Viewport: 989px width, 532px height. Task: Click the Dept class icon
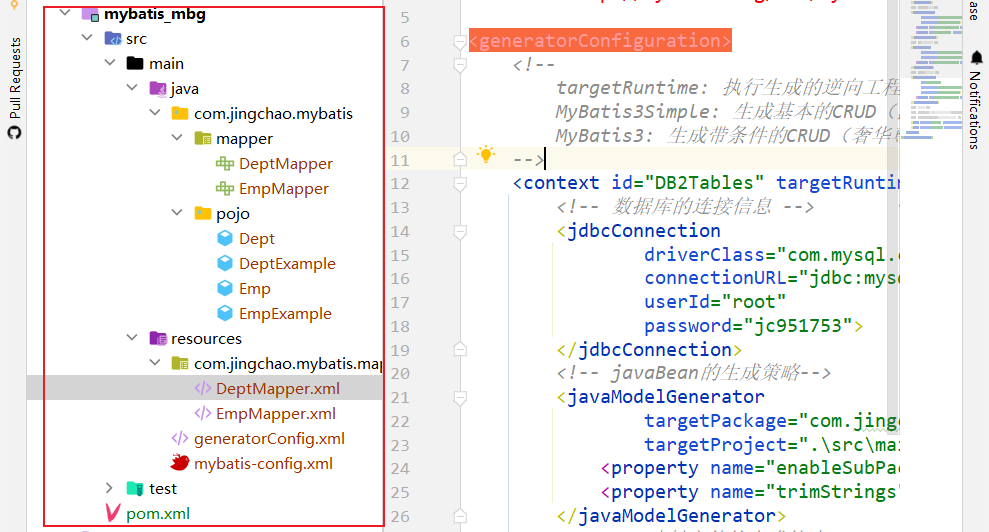click(x=225, y=238)
